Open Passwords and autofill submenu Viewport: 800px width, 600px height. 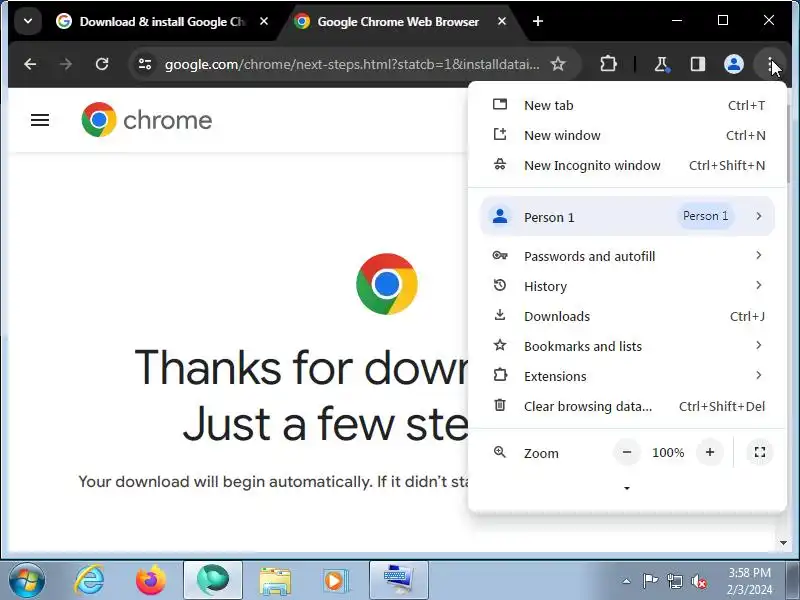click(628, 256)
